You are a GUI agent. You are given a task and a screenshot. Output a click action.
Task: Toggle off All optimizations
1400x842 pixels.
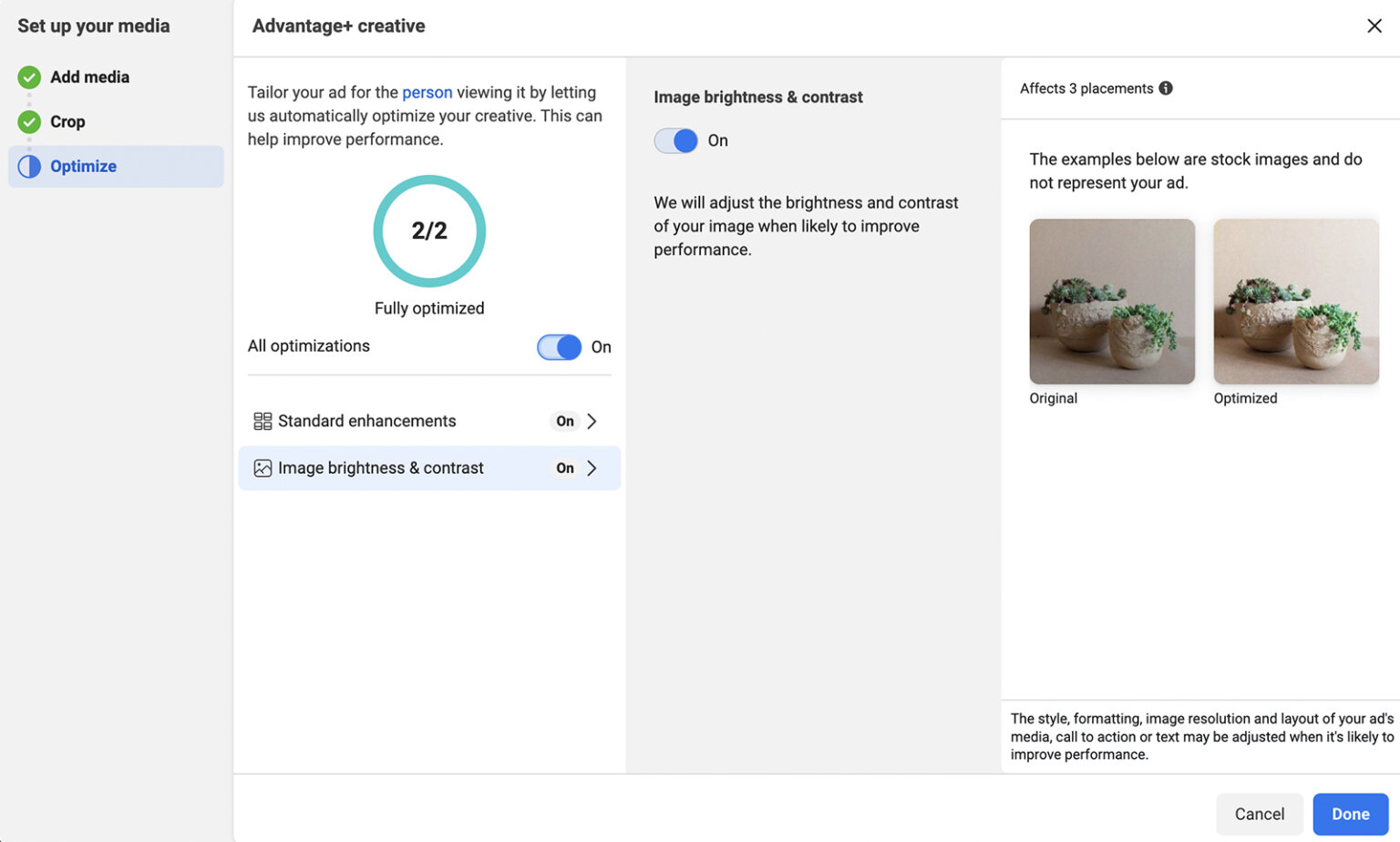point(560,347)
